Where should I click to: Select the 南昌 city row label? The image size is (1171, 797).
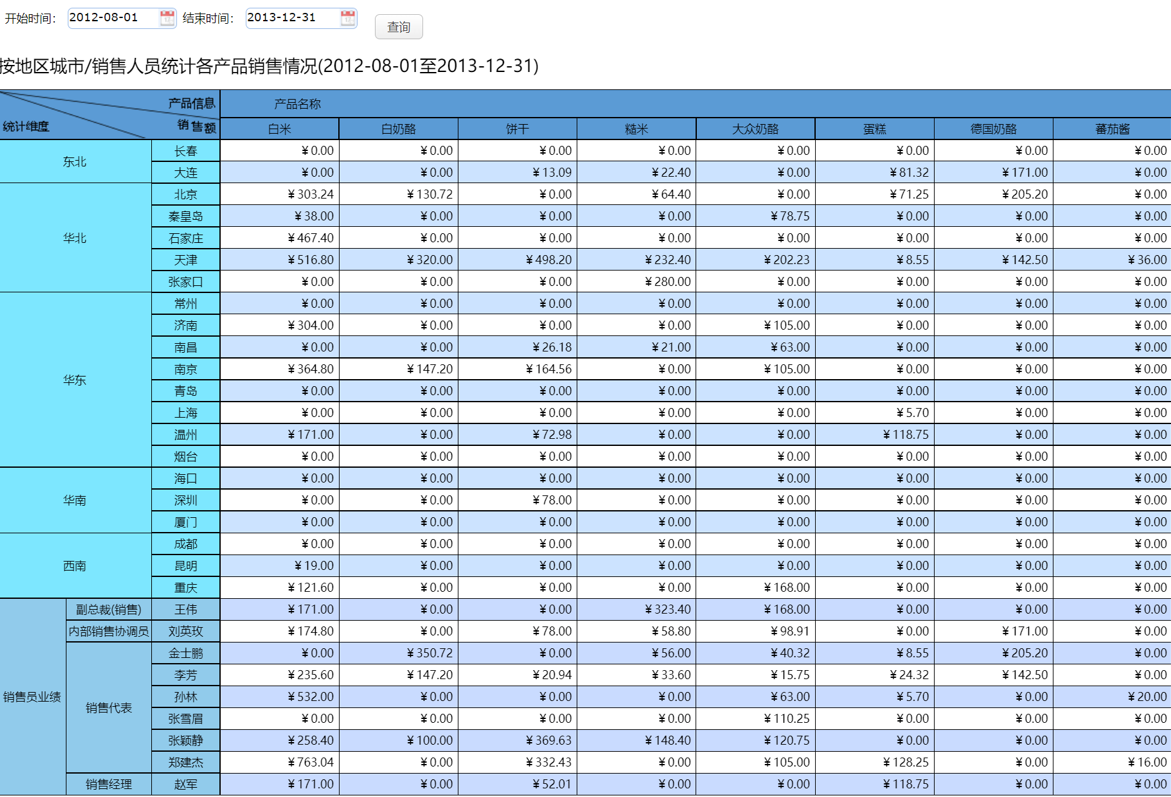186,347
